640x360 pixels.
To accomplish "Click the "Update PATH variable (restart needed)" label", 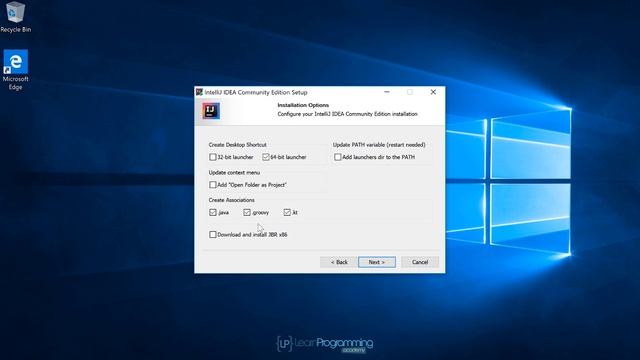I will pyautogui.click(x=379, y=145).
